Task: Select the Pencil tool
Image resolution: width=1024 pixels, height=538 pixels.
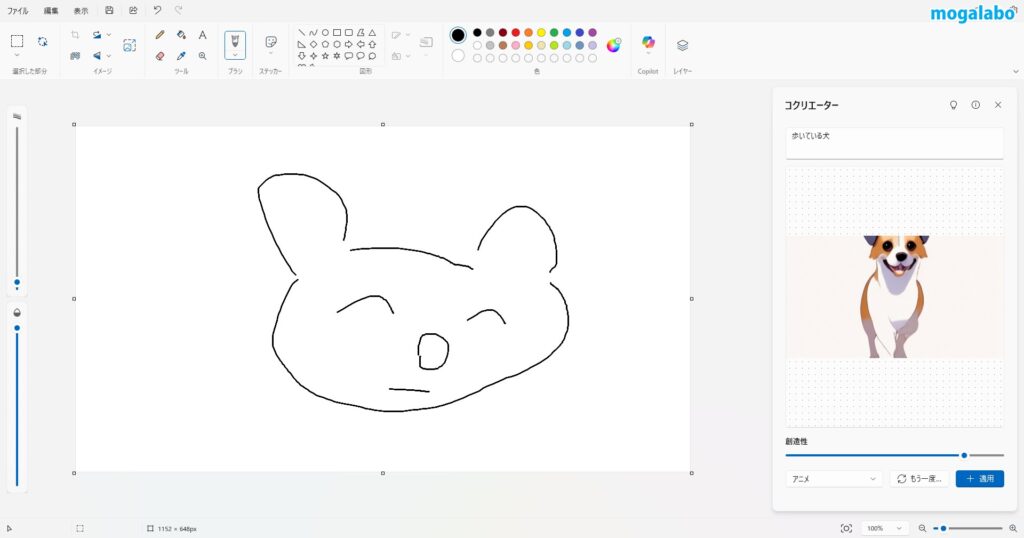Action: click(160, 35)
